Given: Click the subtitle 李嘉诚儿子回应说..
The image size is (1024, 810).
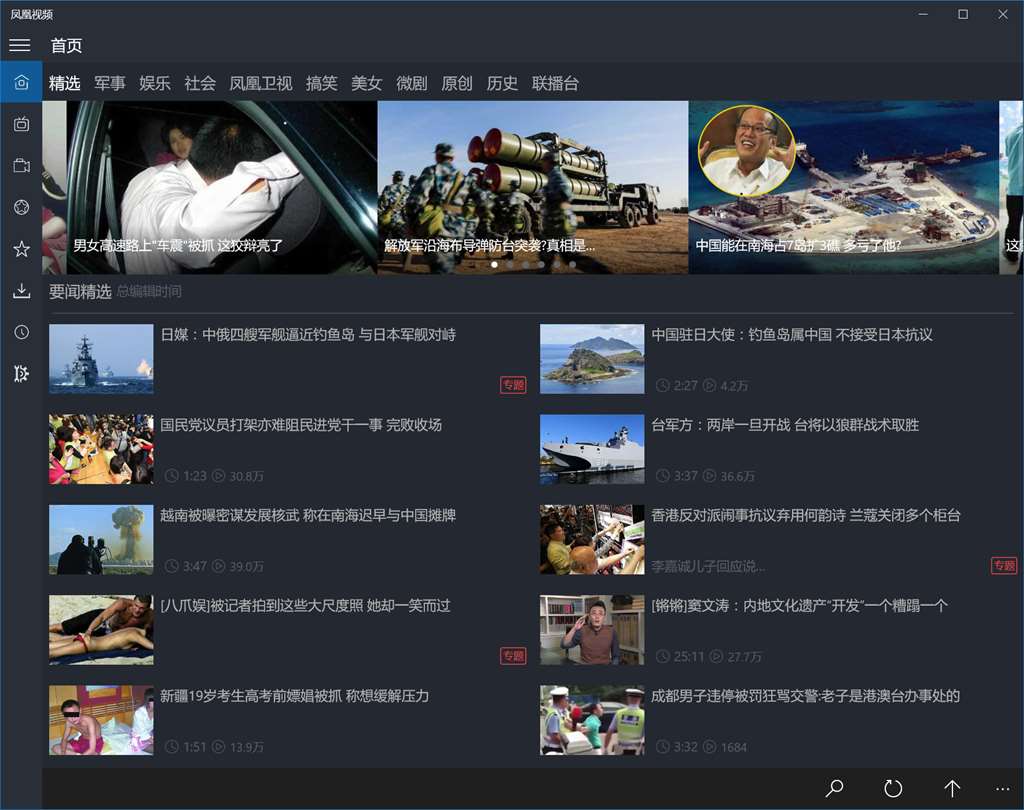Looking at the screenshot, I should [708, 566].
